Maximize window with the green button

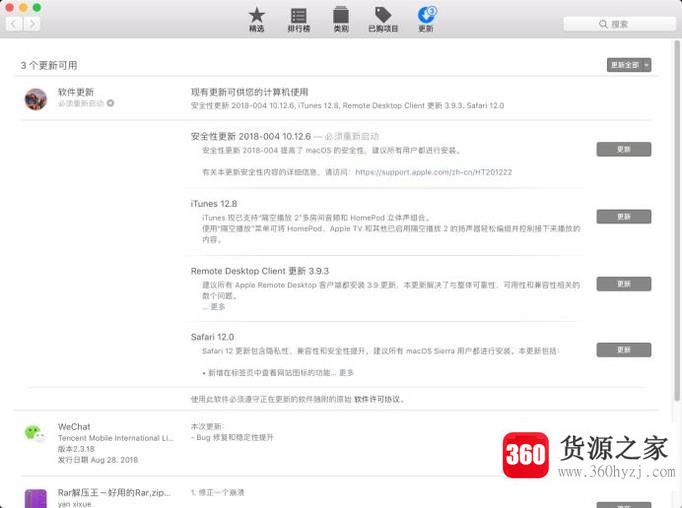[37, 7]
